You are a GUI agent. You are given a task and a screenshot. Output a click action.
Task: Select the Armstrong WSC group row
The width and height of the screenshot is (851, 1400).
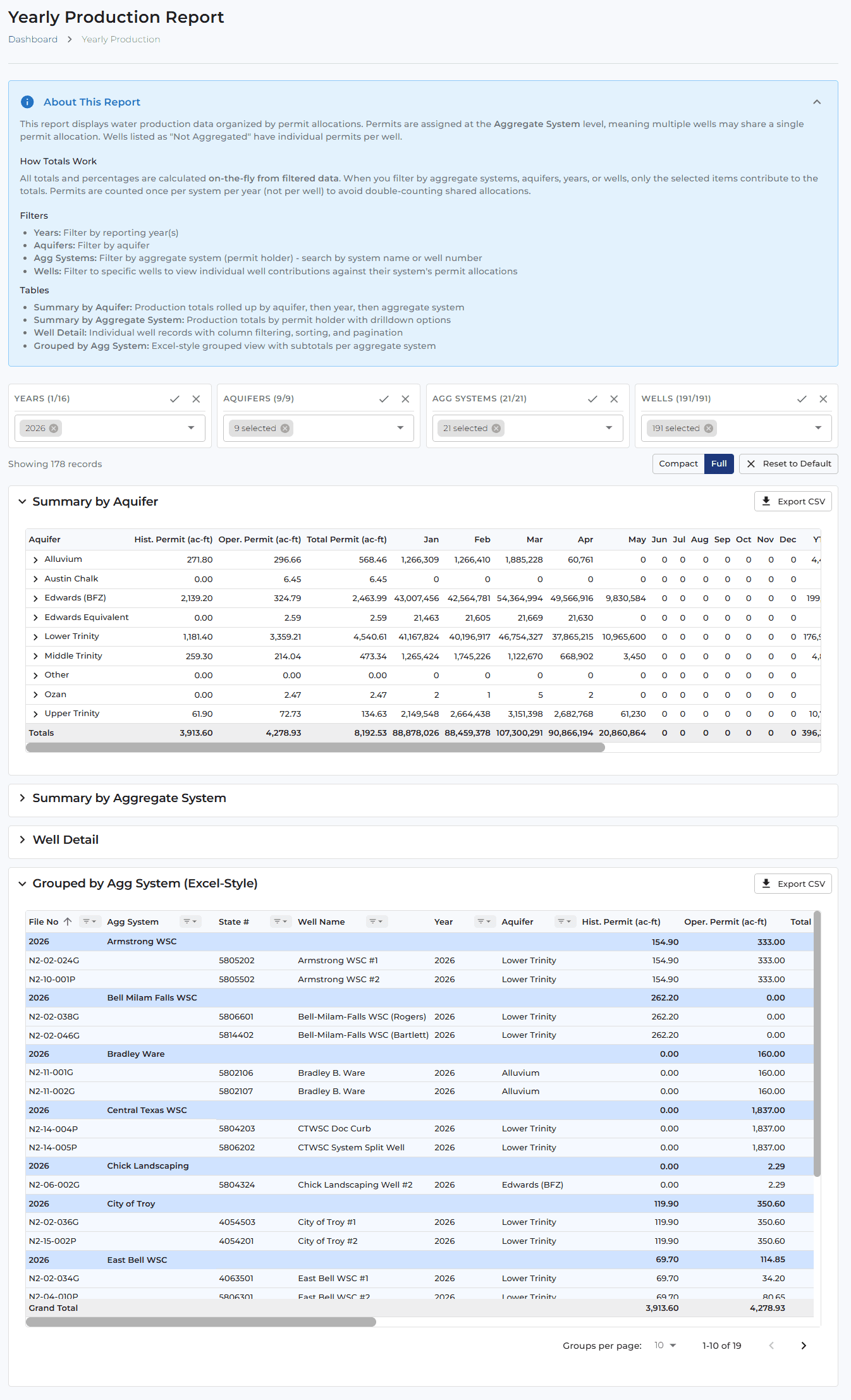(x=419, y=942)
